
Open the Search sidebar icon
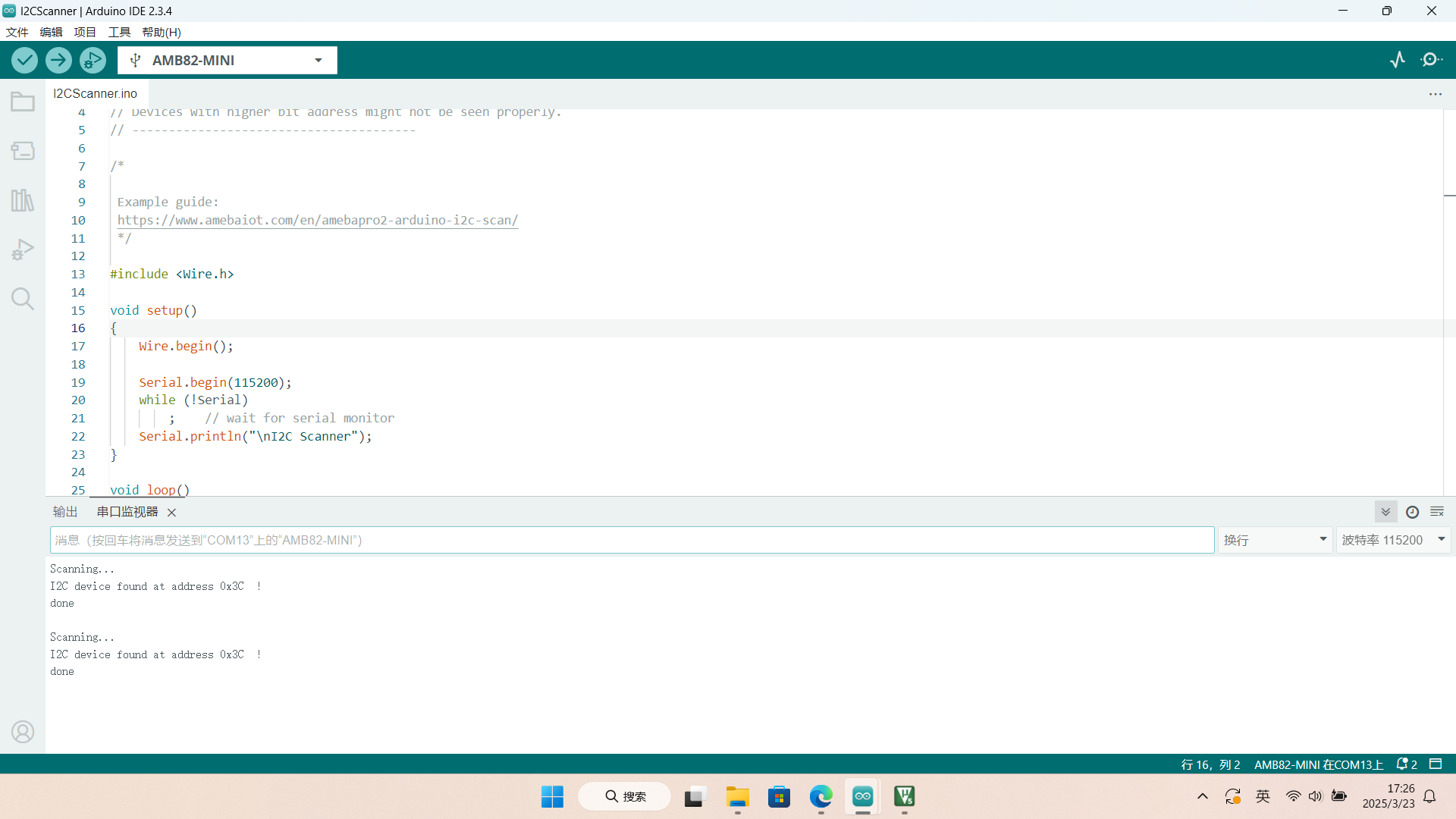click(23, 299)
